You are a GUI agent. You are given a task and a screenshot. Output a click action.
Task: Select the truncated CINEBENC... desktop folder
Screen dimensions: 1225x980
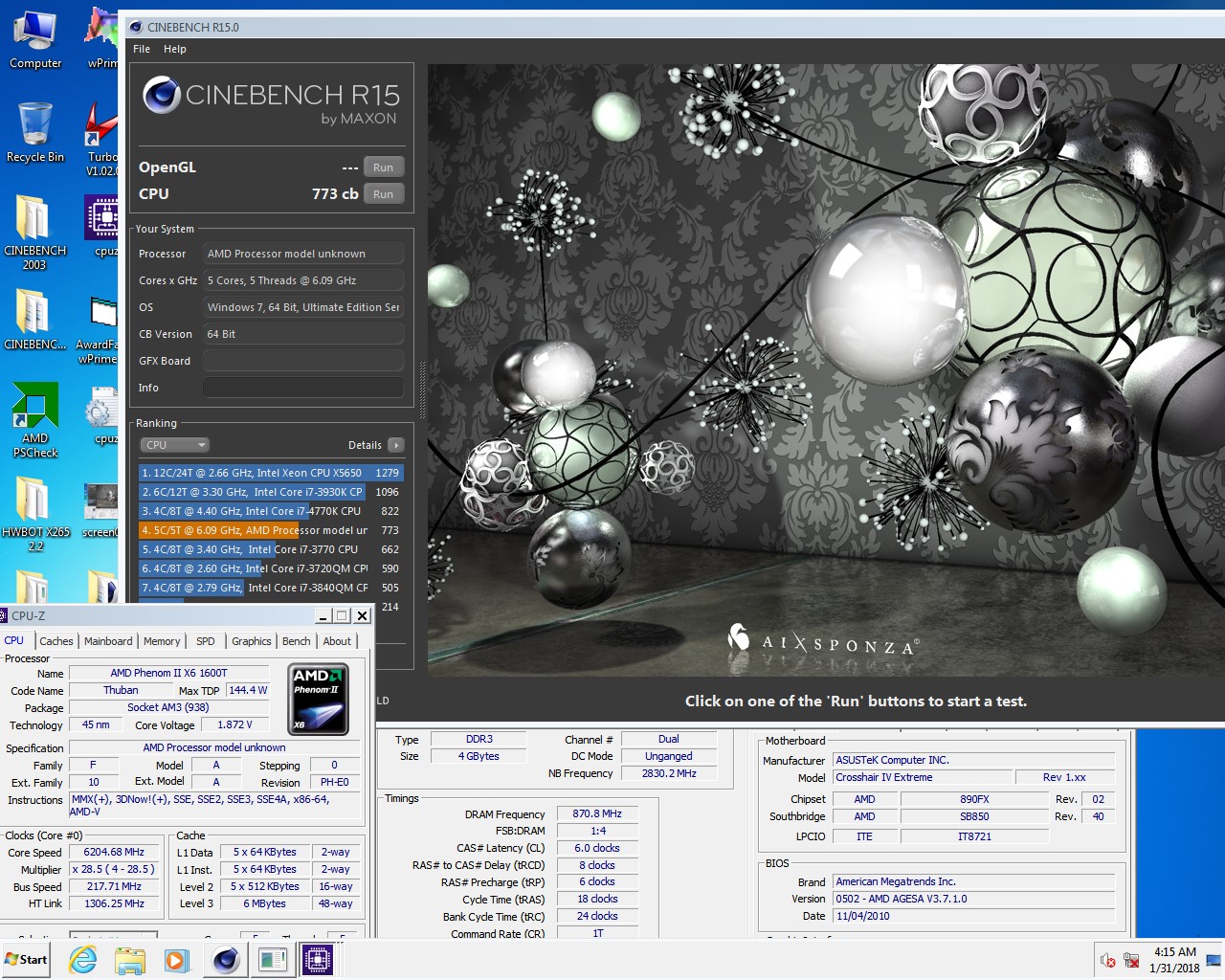tap(35, 321)
